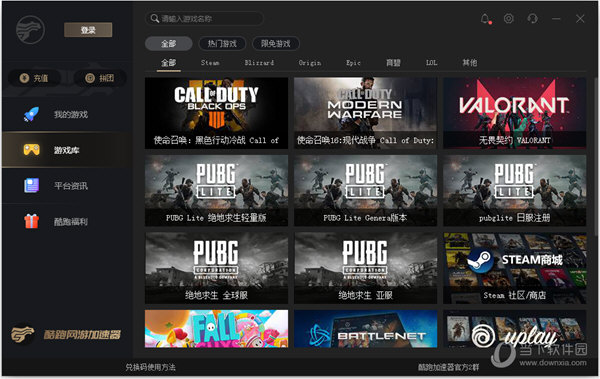Click the customer support headset icon
The width and height of the screenshot is (600, 379).
[x=532, y=18]
